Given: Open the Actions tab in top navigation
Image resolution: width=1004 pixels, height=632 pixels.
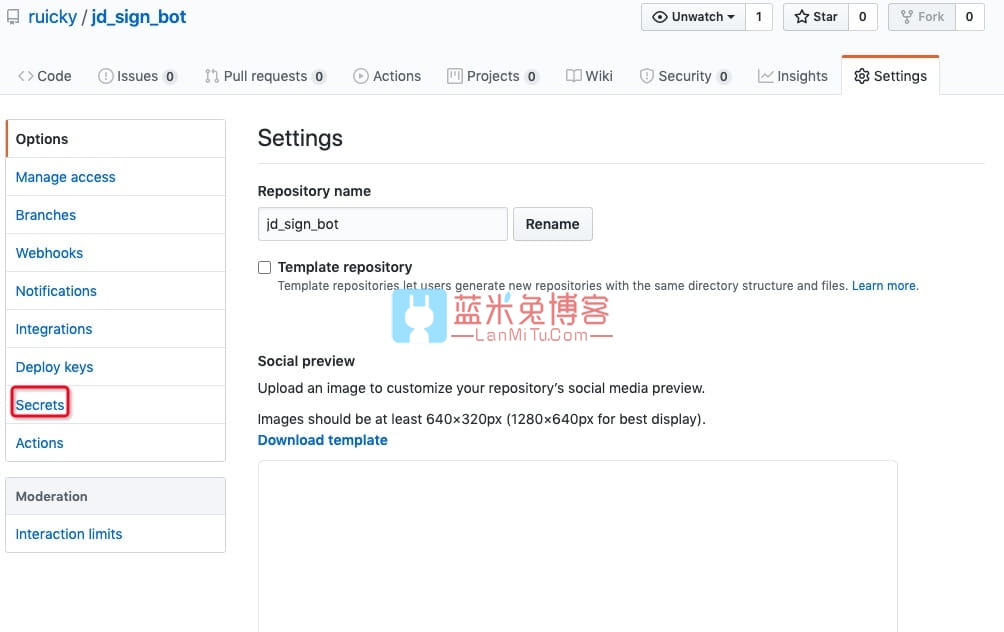Looking at the screenshot, I should pyautogui.click(x=387, y=76).
